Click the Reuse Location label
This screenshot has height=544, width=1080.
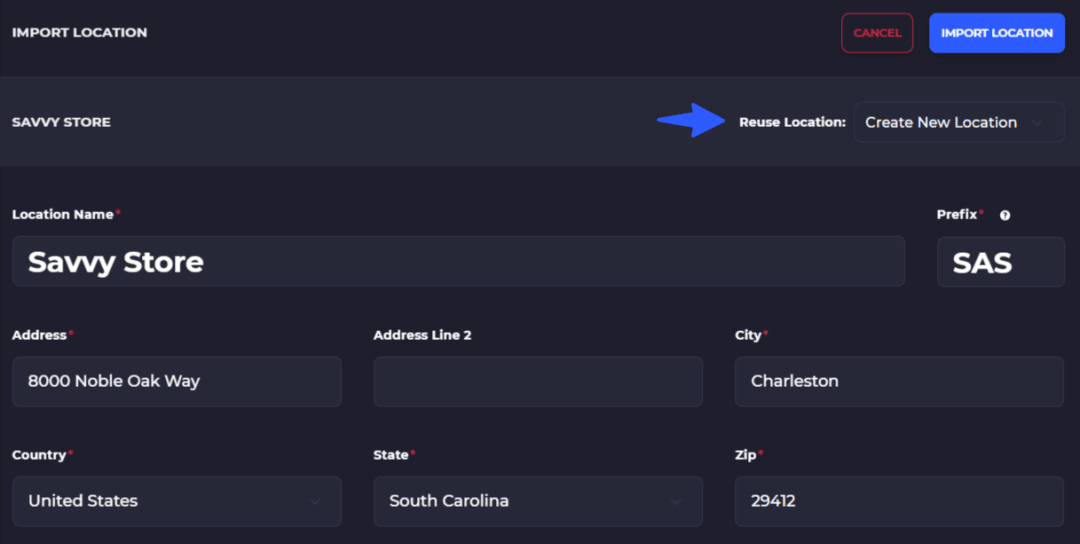(x=792, y=122)
